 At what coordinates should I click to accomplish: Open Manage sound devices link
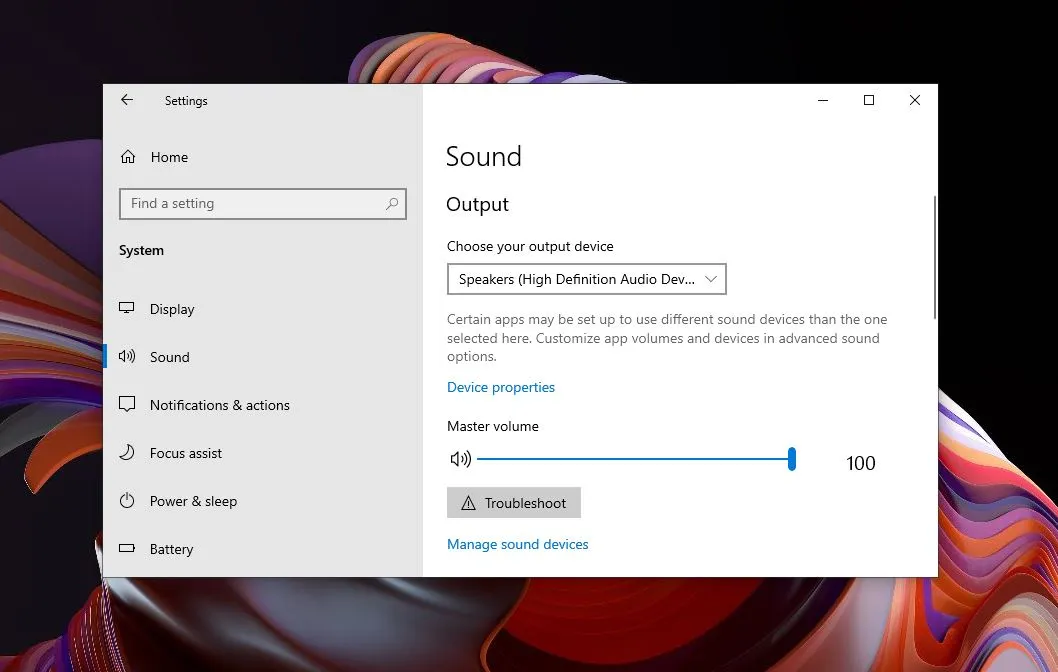pyautogui.click(x=517, y=544)
